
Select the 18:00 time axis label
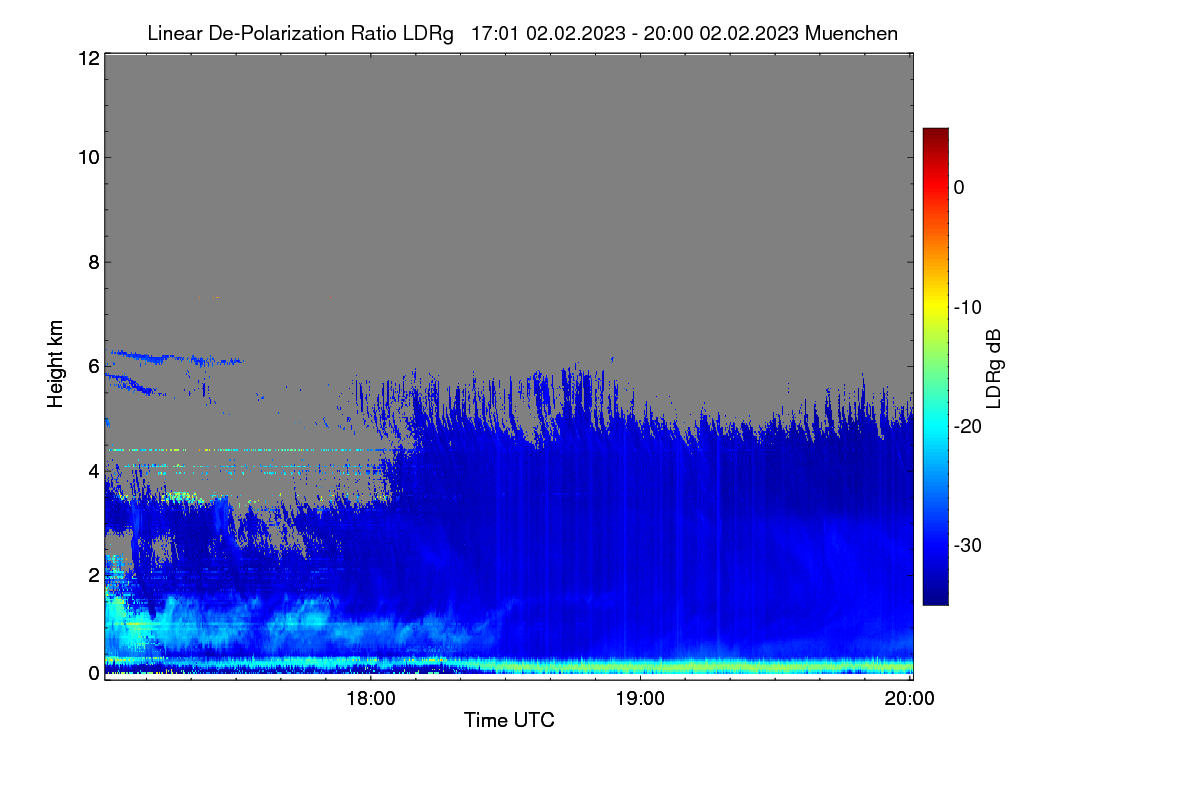pyautogui.click(x=370, y=699)
